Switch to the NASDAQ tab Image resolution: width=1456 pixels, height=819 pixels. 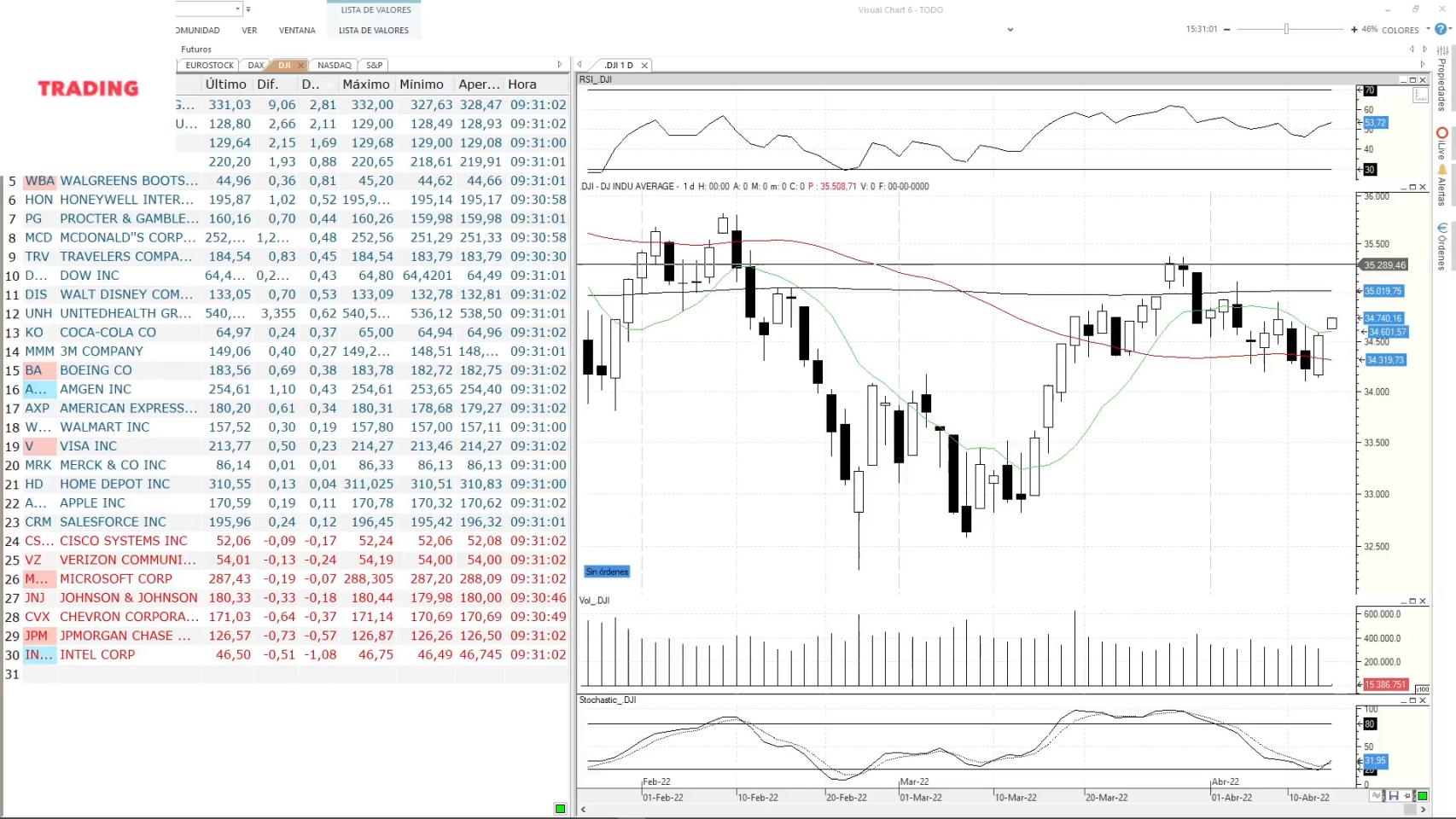pyautogui.click(x=334, y=65)
